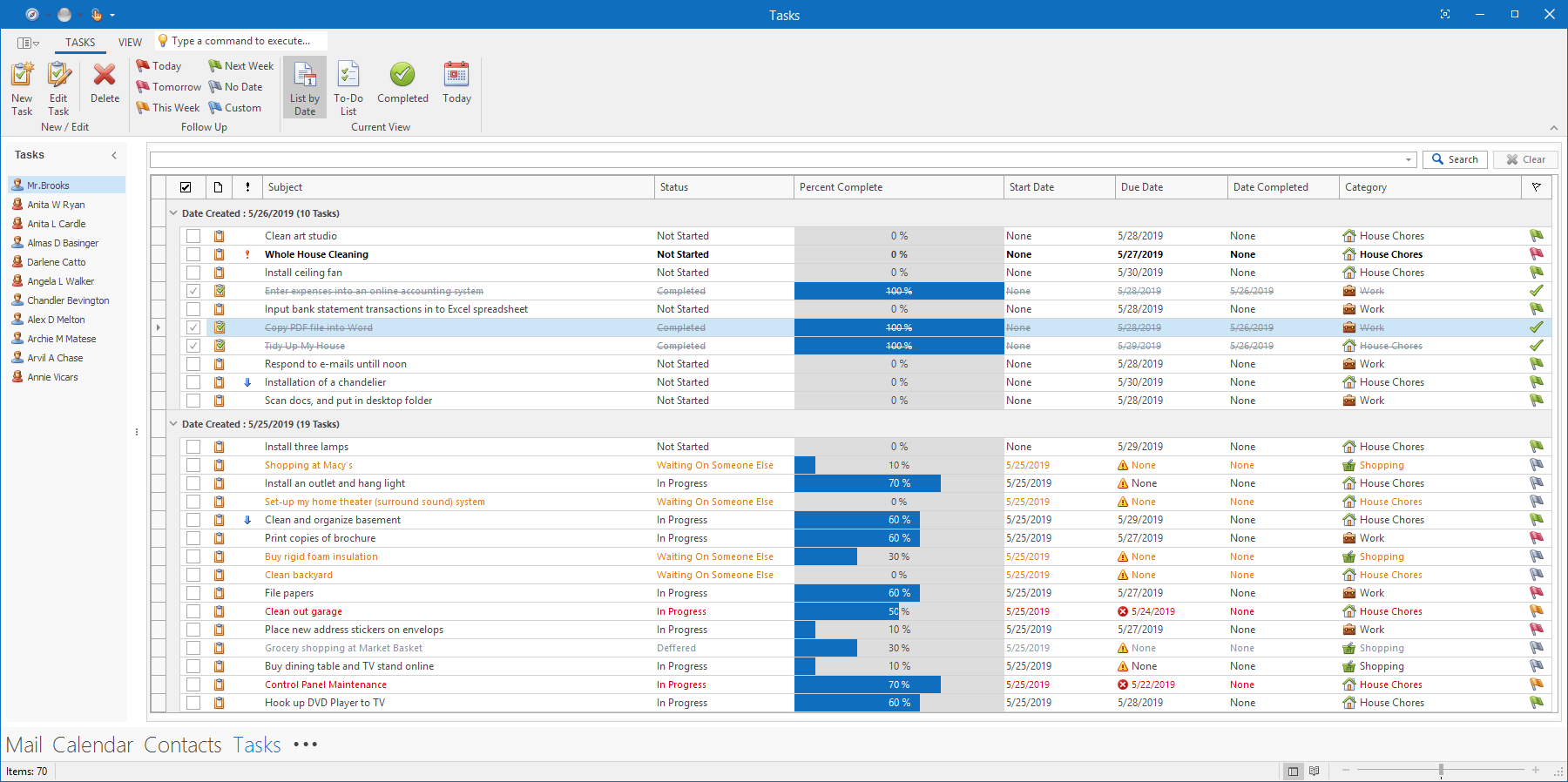The height and width of the screenshot is (782, 1568).
Task: Click the zoom slider in status bar
Action: tap(1441, 770)
